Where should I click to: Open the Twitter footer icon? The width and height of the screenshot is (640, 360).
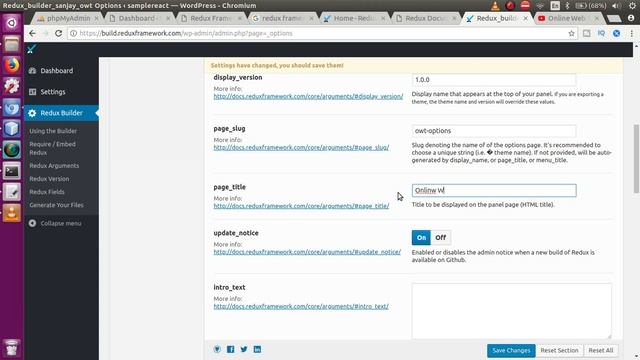(244, 349)
